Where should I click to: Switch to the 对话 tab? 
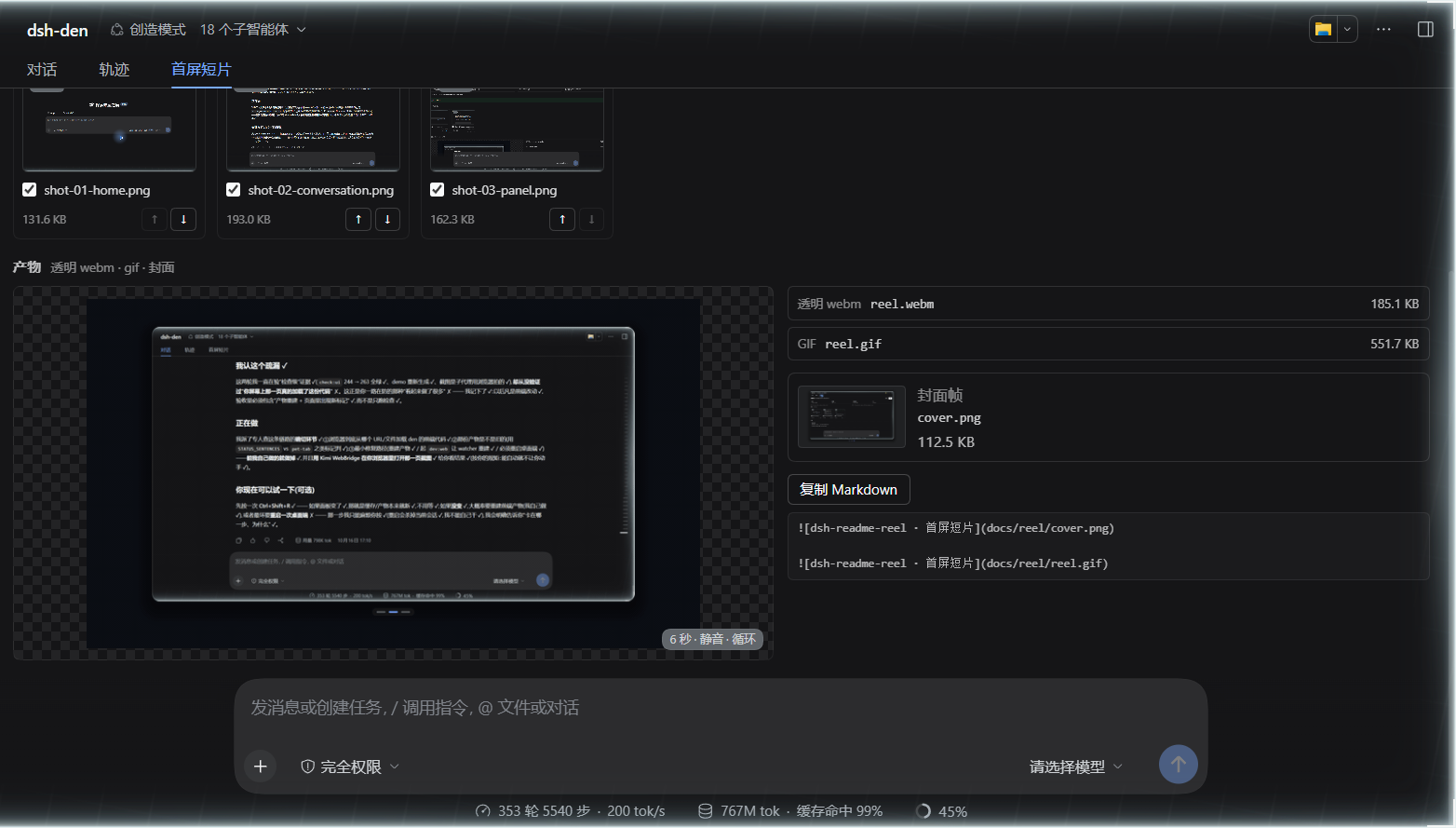click(x=42, y=70)
